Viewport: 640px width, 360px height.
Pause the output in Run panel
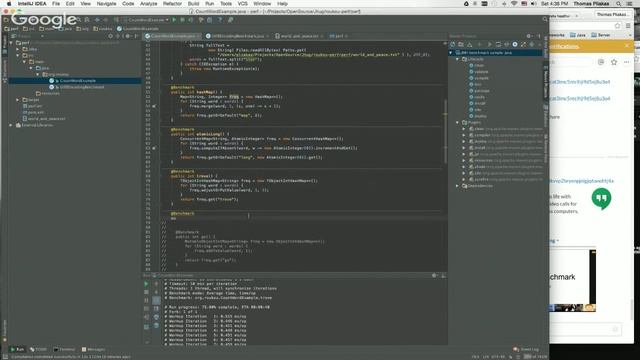click(x=146, y=301)
